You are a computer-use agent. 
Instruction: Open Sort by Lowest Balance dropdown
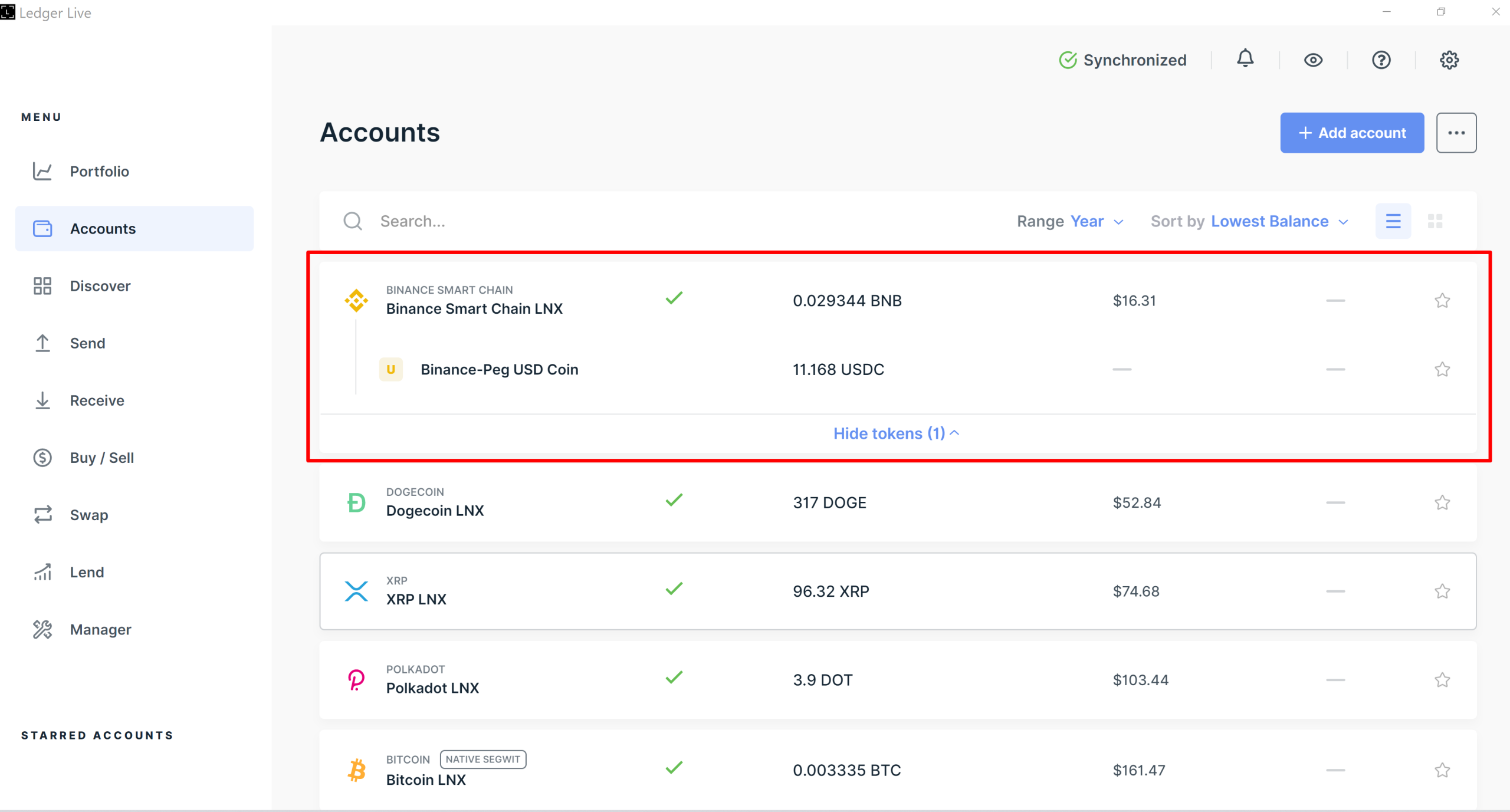[x=1249, y=222]
